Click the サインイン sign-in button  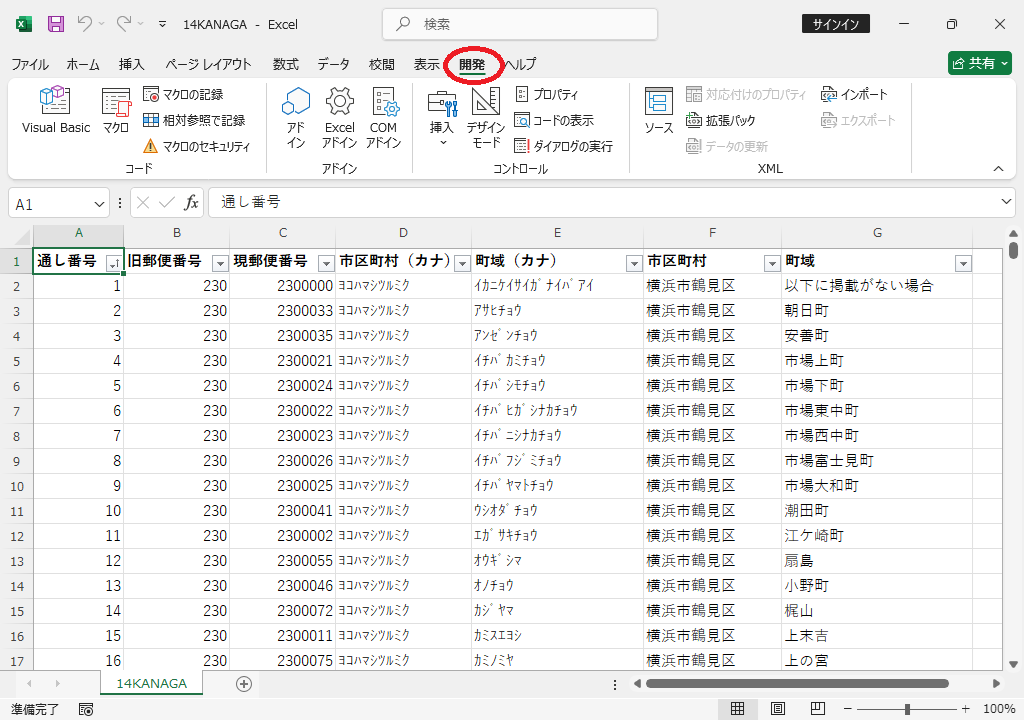click(835, 24)
